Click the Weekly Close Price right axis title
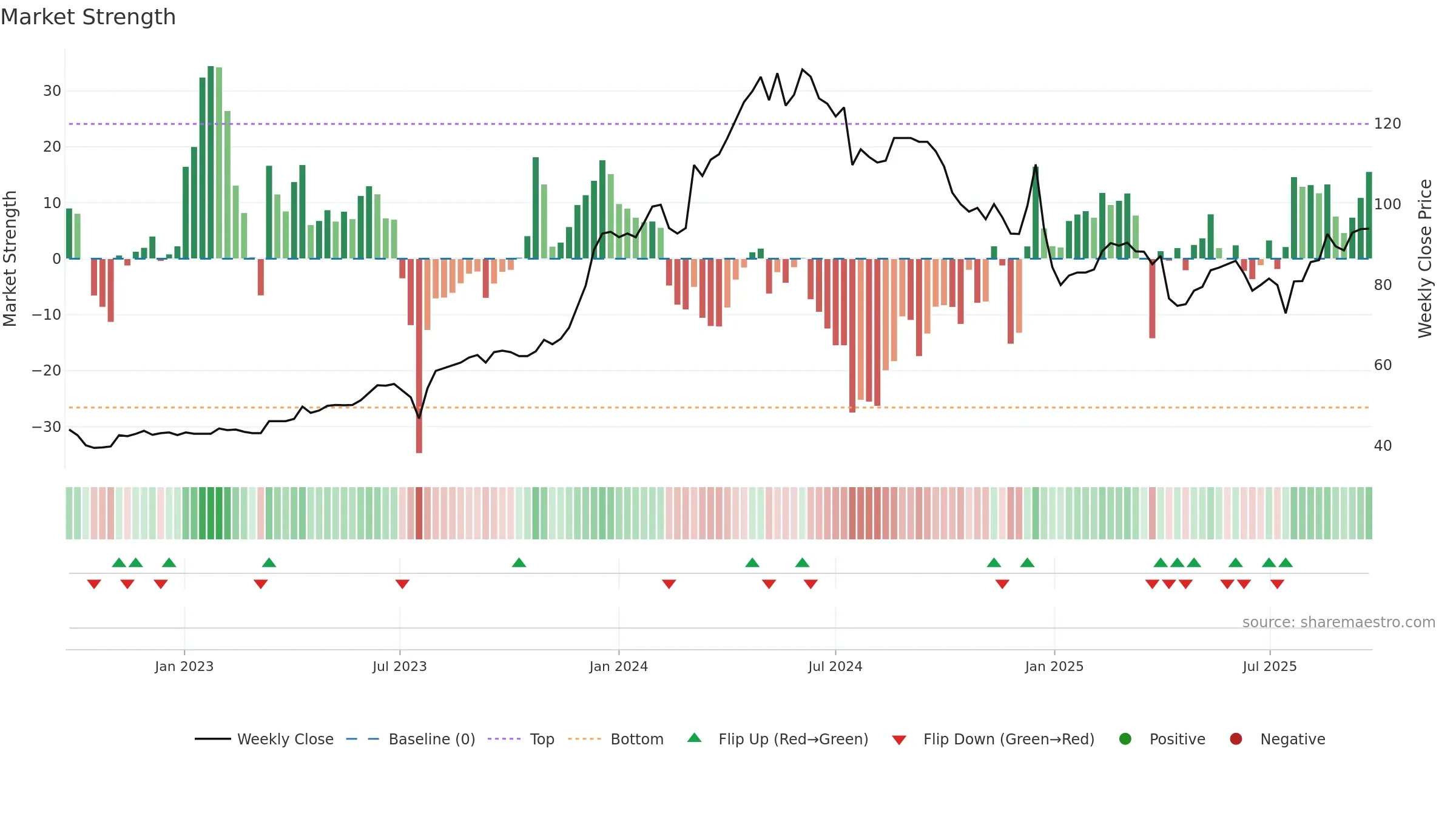Image resolution: width=1456 pixels, height=819 pixels. click(1425, 258)
